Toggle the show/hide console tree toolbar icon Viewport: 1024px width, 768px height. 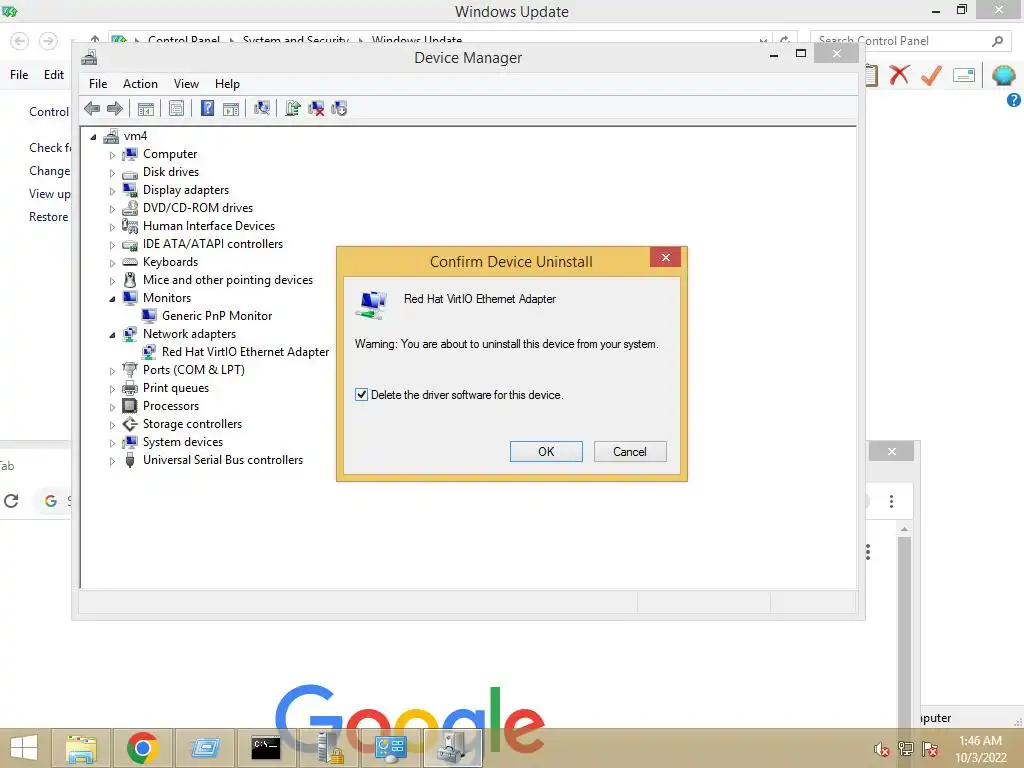146,108
